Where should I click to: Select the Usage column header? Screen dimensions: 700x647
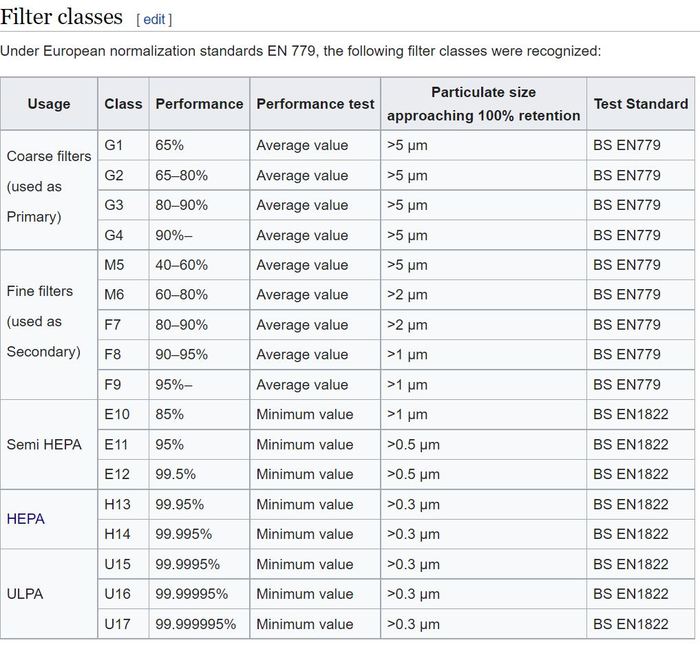49,104
